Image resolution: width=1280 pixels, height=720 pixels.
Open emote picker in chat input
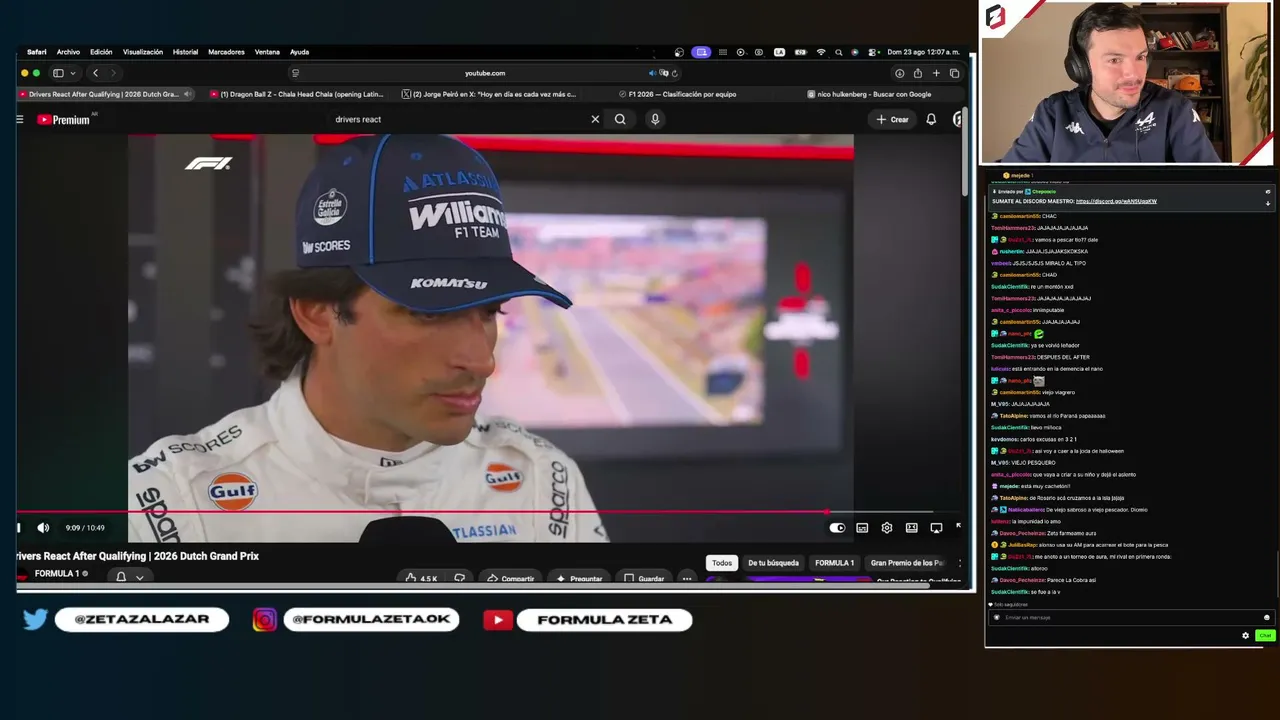tap(1266, 617)
